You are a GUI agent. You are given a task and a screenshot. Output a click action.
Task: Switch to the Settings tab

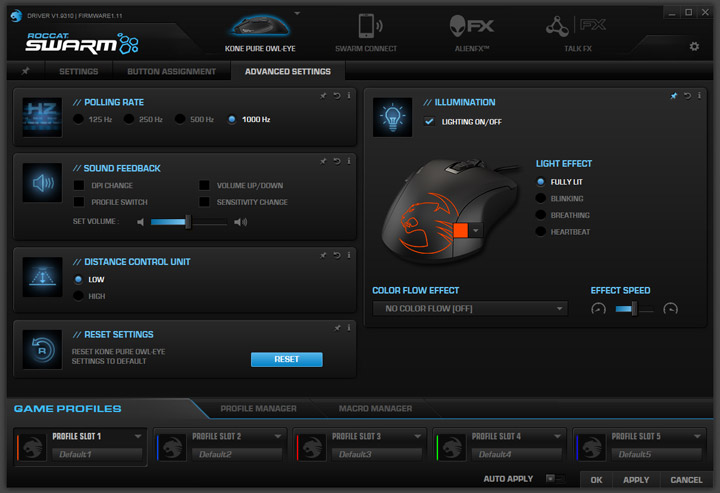pyautogui.click(x=79, y=71)
